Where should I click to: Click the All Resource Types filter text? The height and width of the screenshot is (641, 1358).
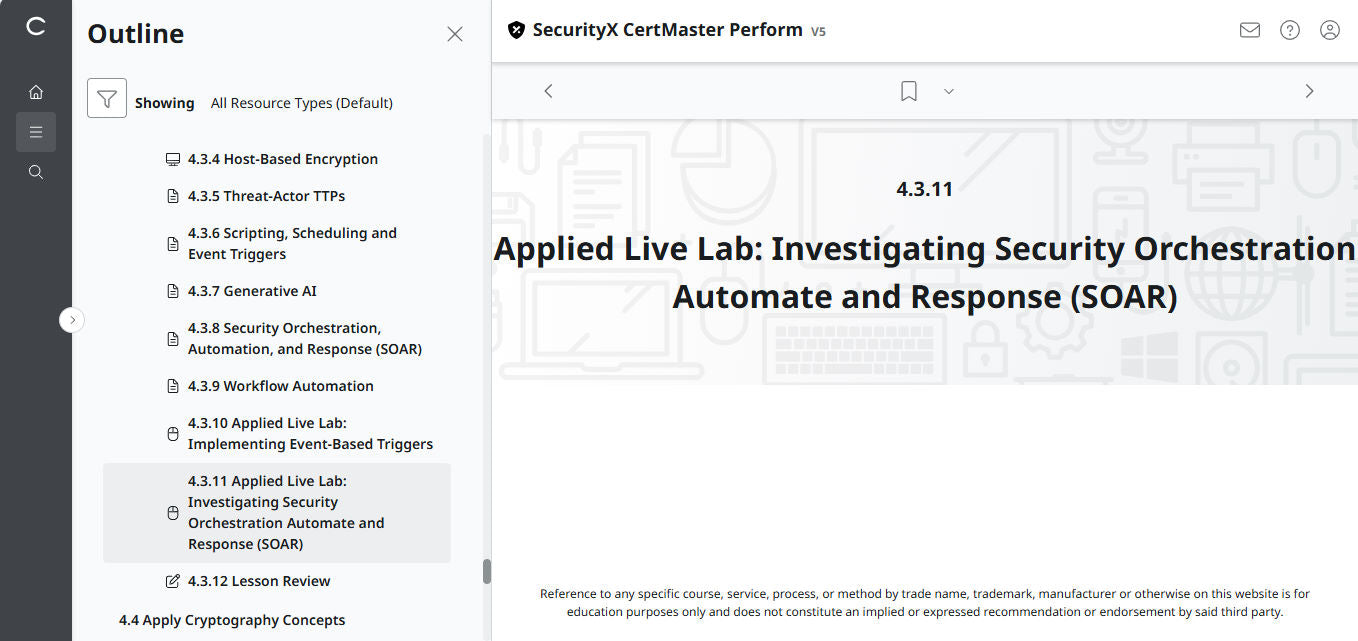coord(302,102)
